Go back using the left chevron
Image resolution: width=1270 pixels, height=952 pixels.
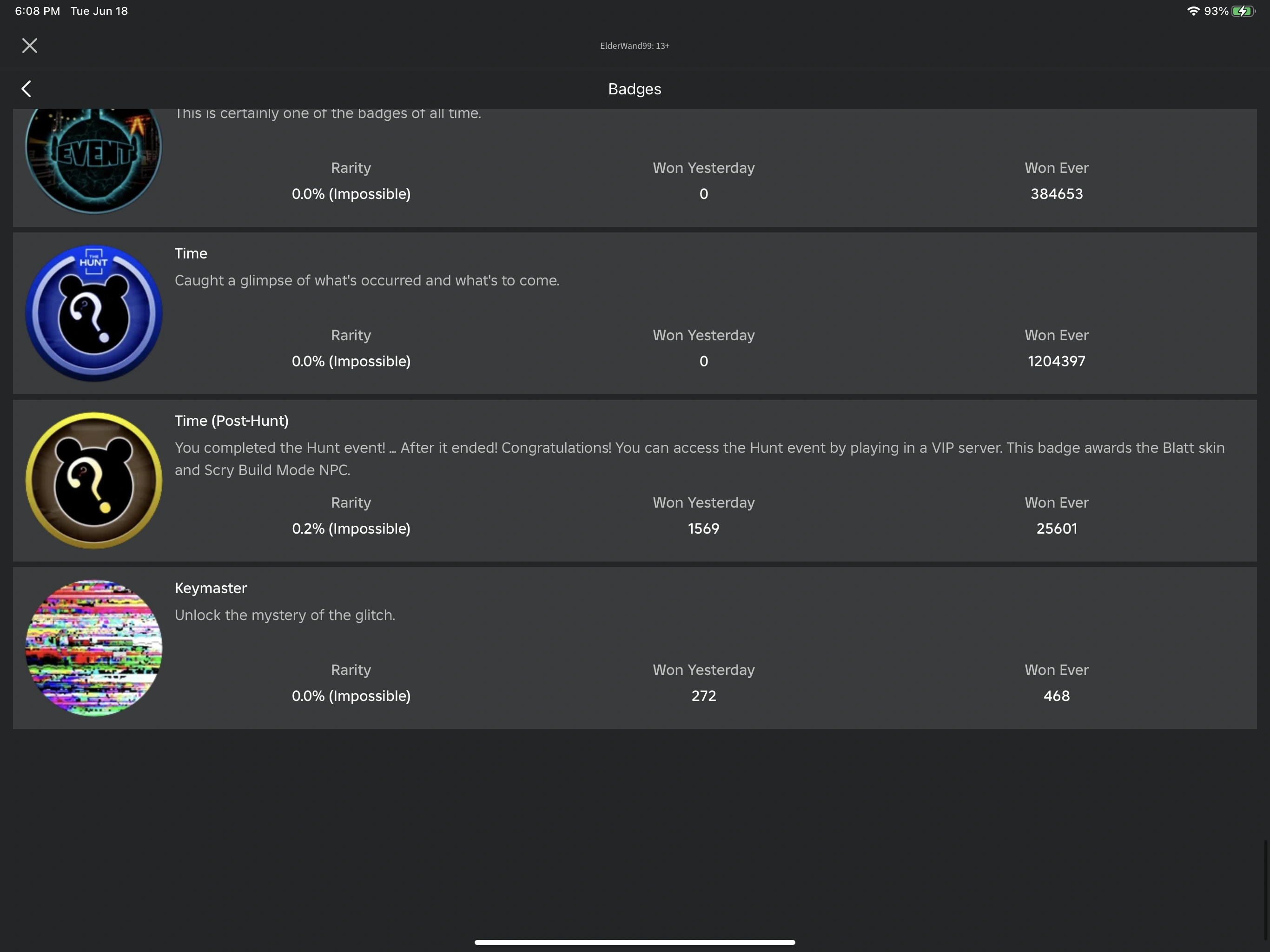coord(26,88)
